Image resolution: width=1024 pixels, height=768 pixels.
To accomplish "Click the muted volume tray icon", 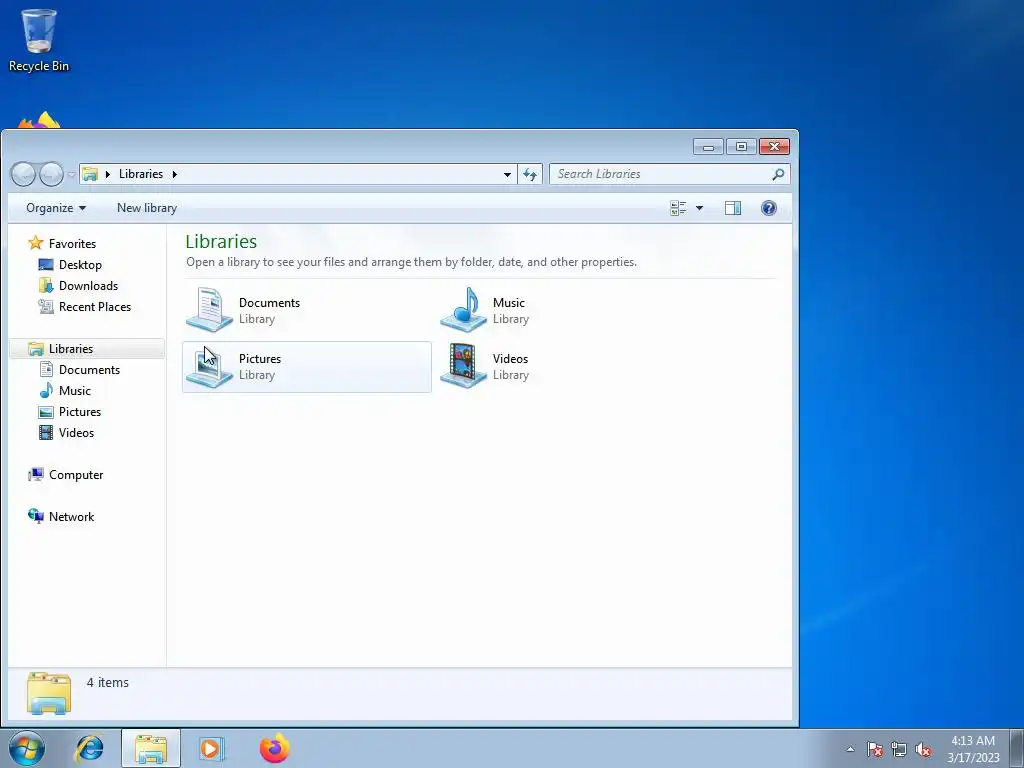I will (x=923, y=749).
